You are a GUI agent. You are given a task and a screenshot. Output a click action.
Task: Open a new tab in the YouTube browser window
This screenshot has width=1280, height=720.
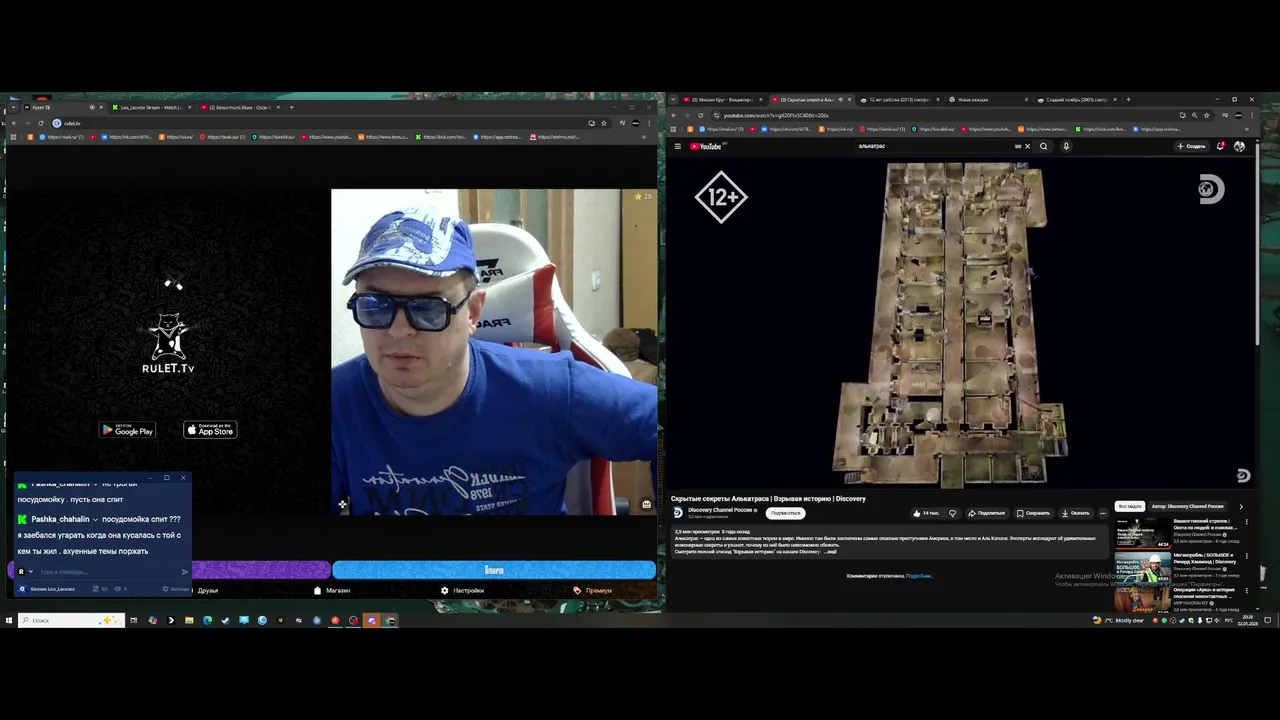(x=1128, y=100)
